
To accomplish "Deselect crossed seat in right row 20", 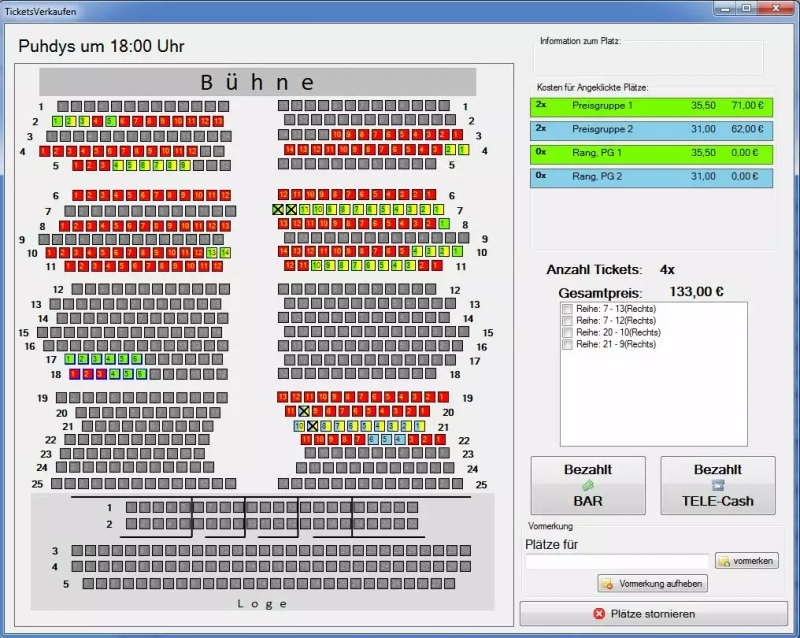I will click(x=304, y=411).
